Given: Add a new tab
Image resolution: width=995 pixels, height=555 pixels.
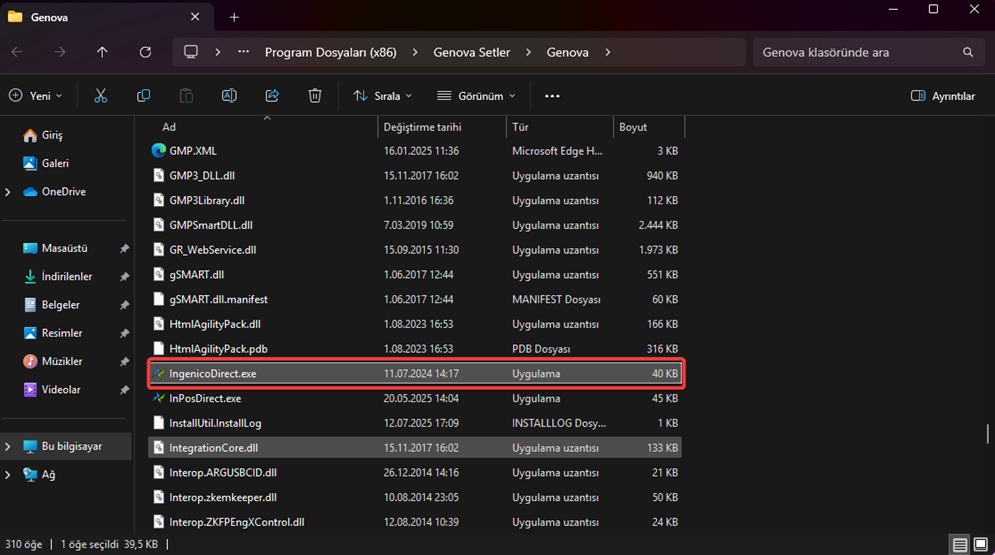Looking at the screenshot, I should tap(234, 17).
